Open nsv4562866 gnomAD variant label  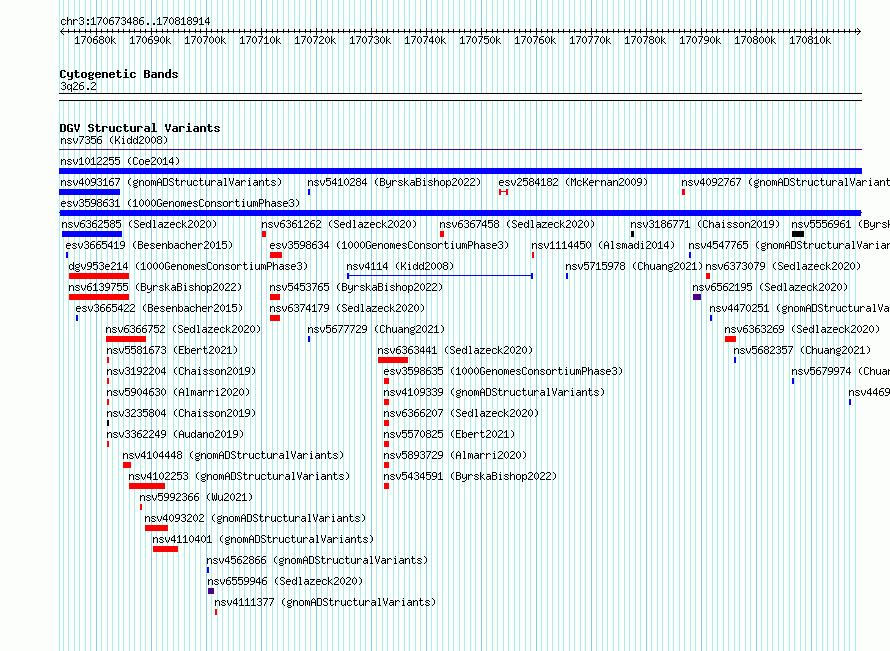(317, 560)
